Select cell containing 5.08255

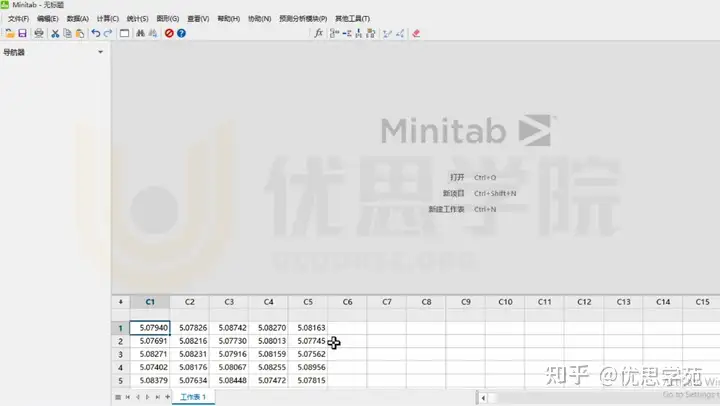tap(269, 367)
